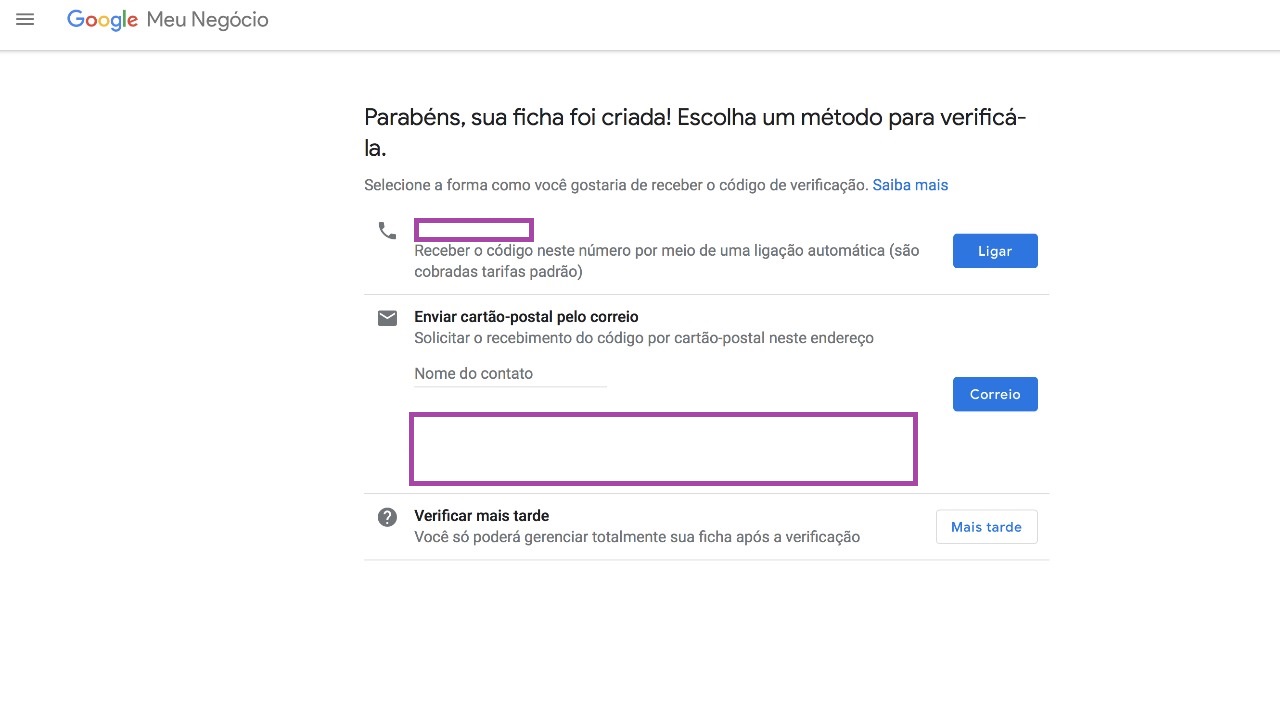Select the phone call icon
This screenshot has height=721, width=1280.
click(x=387, y=230)
